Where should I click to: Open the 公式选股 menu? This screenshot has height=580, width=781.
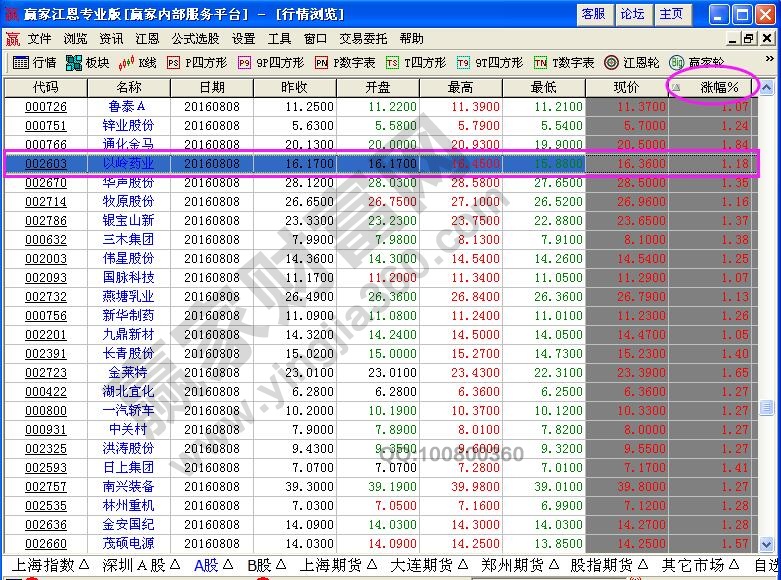(x=195, y=38)
